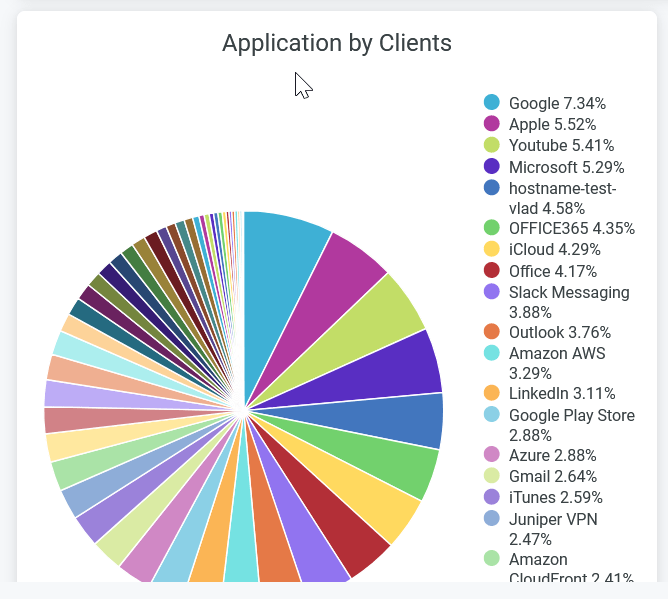This screenshot has height=599, width=668.
Task: Click the Microsoft legend color dot
Action: 492,166
